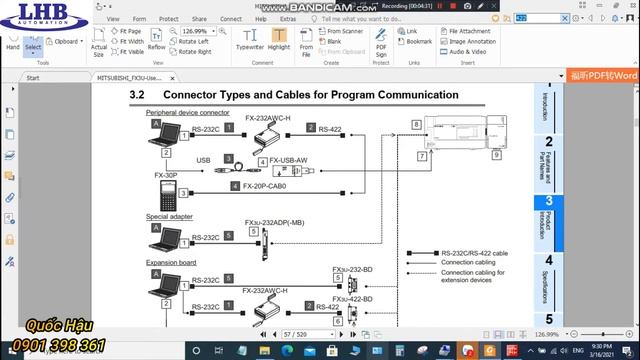640x360 pixels.
Task: Open File Explorer from the taskbar
Action: point(265,351)
